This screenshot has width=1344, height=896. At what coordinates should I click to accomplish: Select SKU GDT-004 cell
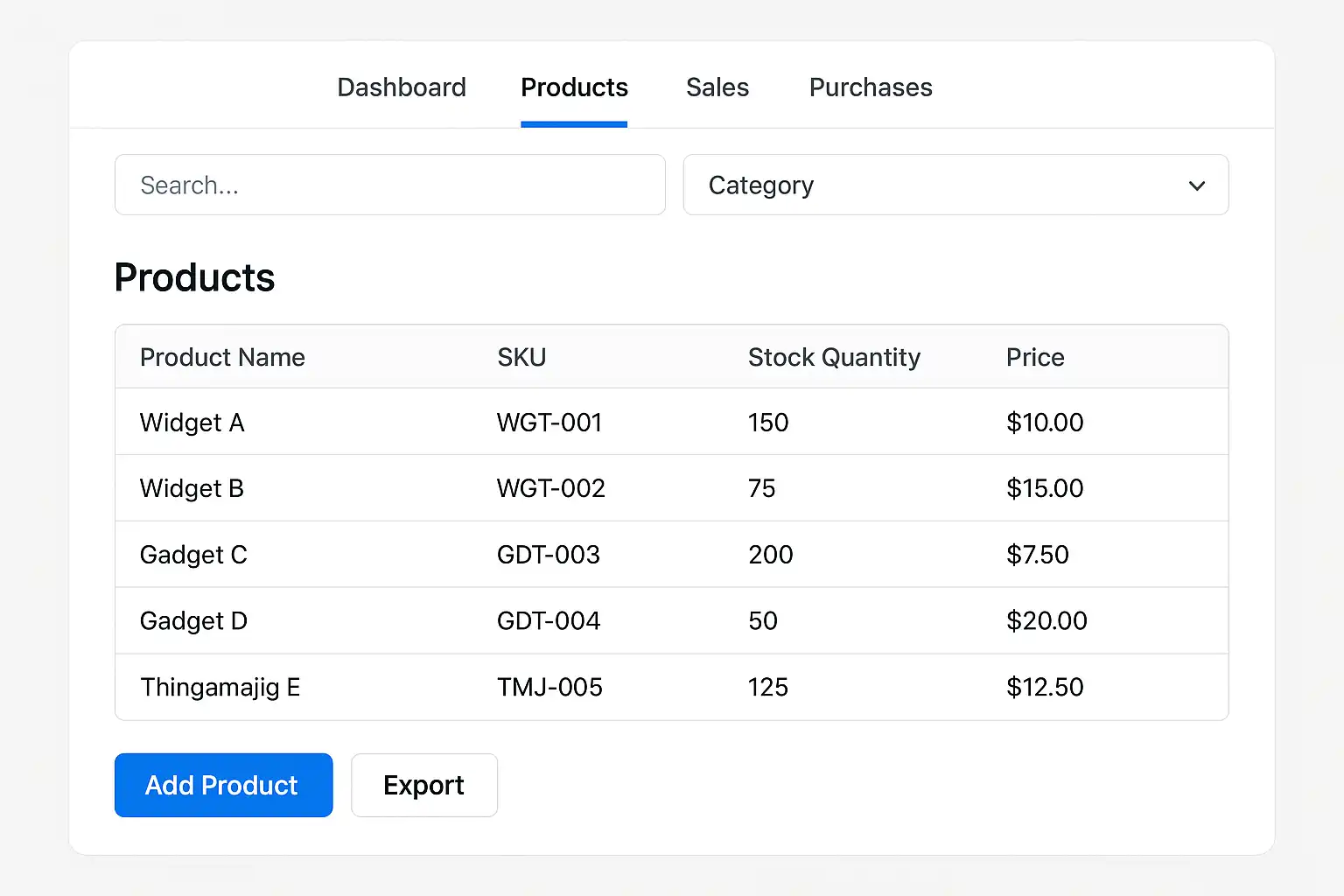click(x=549, y=620)
